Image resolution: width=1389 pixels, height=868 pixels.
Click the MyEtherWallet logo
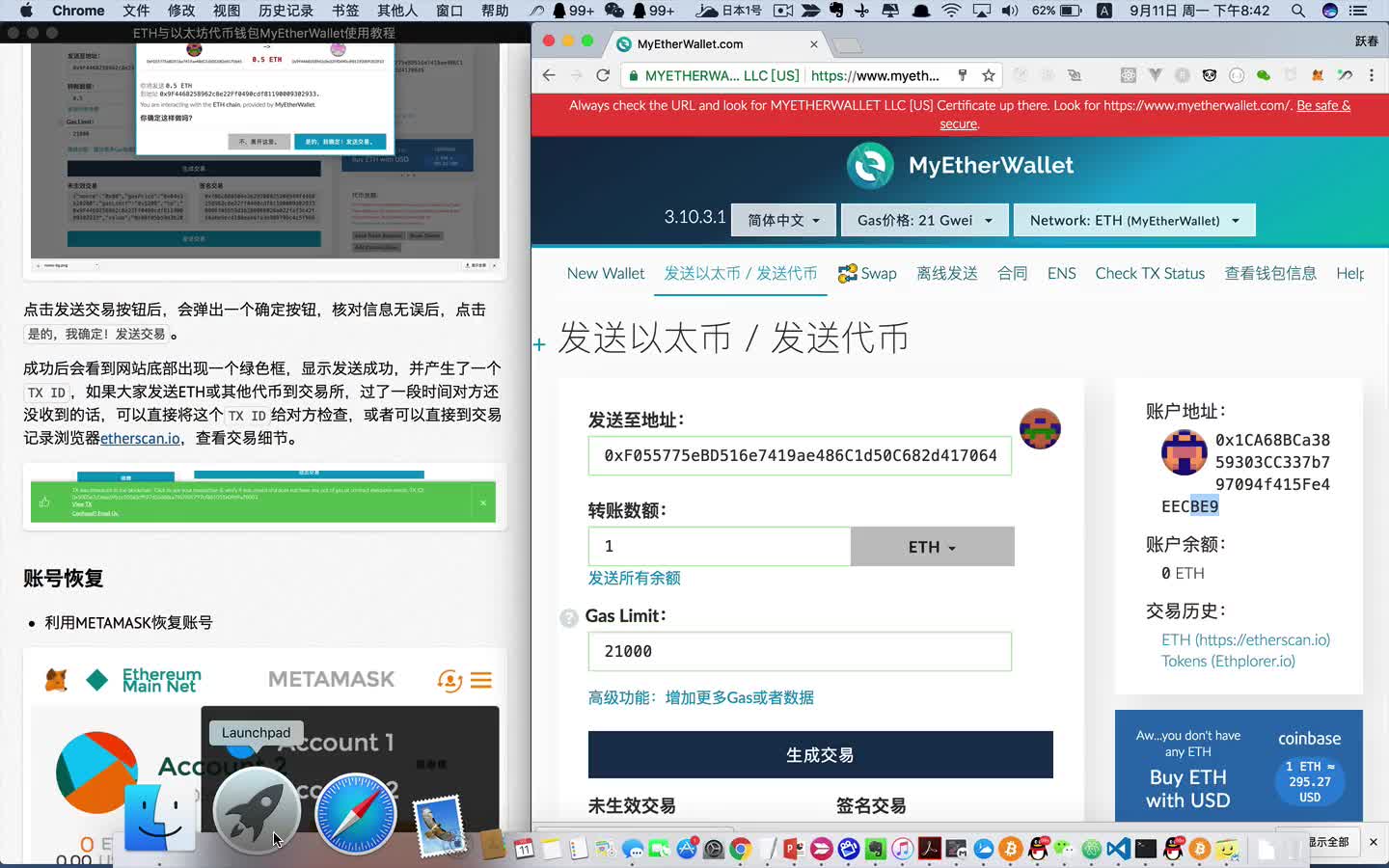pyautogui.click(x=960, y=166)
